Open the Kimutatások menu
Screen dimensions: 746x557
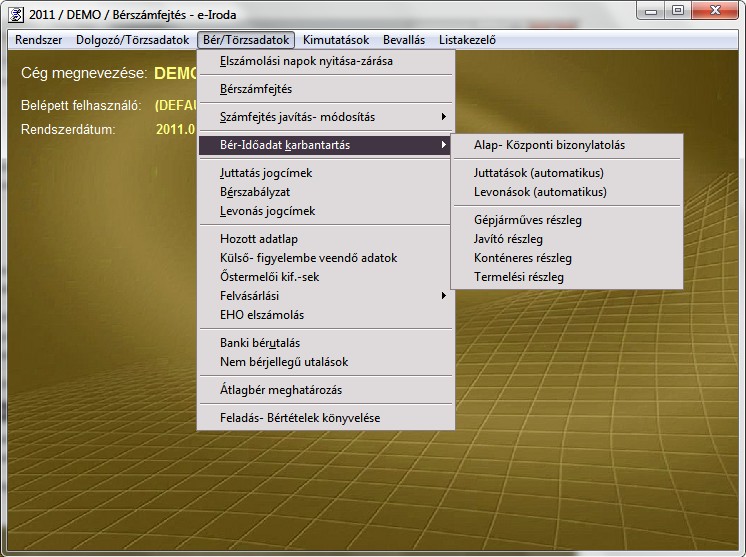point(336,40)
